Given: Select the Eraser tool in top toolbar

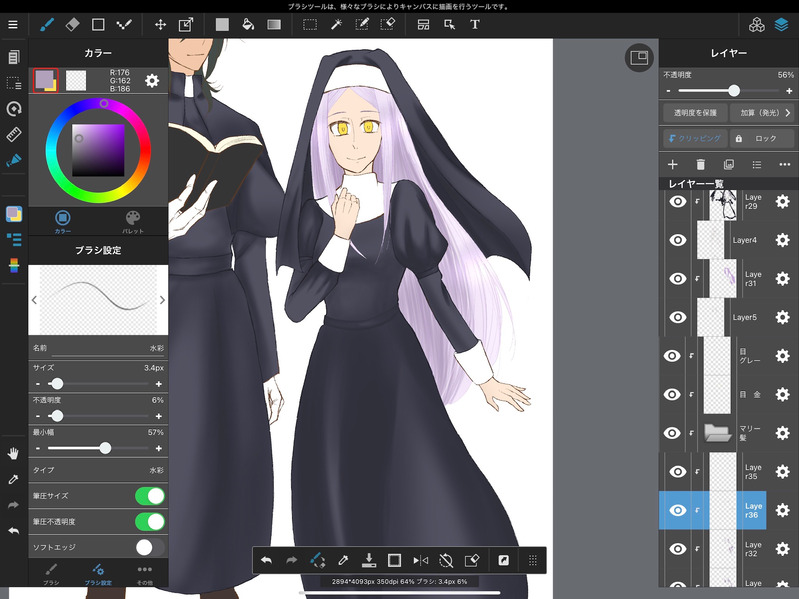Looking at the screenshot, I should click(x=72, y=24).
